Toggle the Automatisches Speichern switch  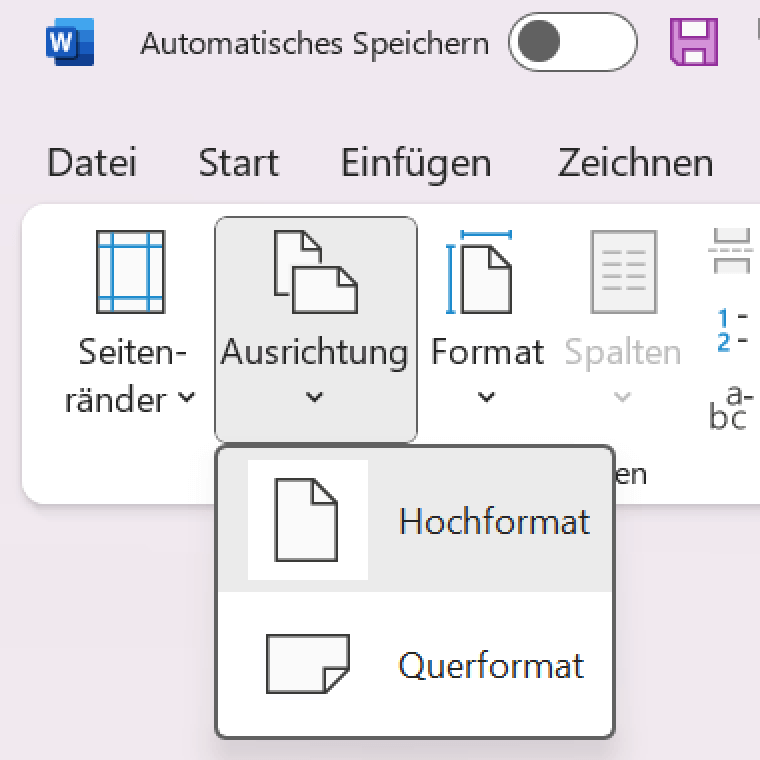572,42
